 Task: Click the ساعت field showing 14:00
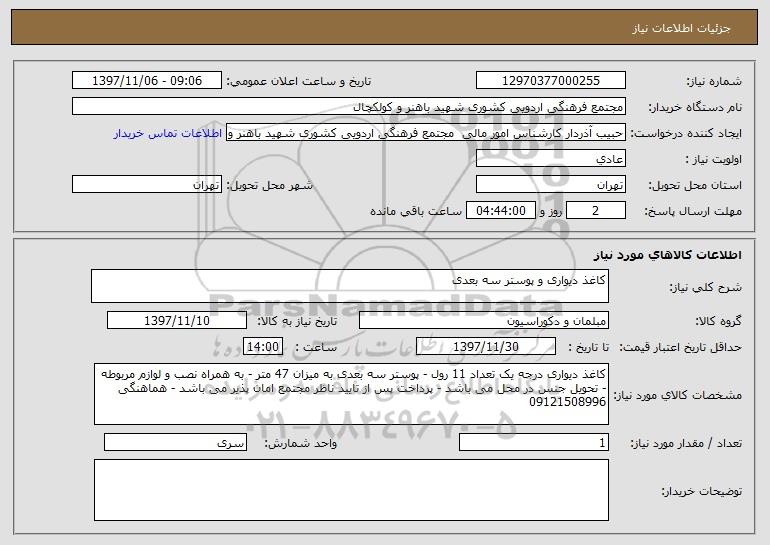[x=263, y=347]
